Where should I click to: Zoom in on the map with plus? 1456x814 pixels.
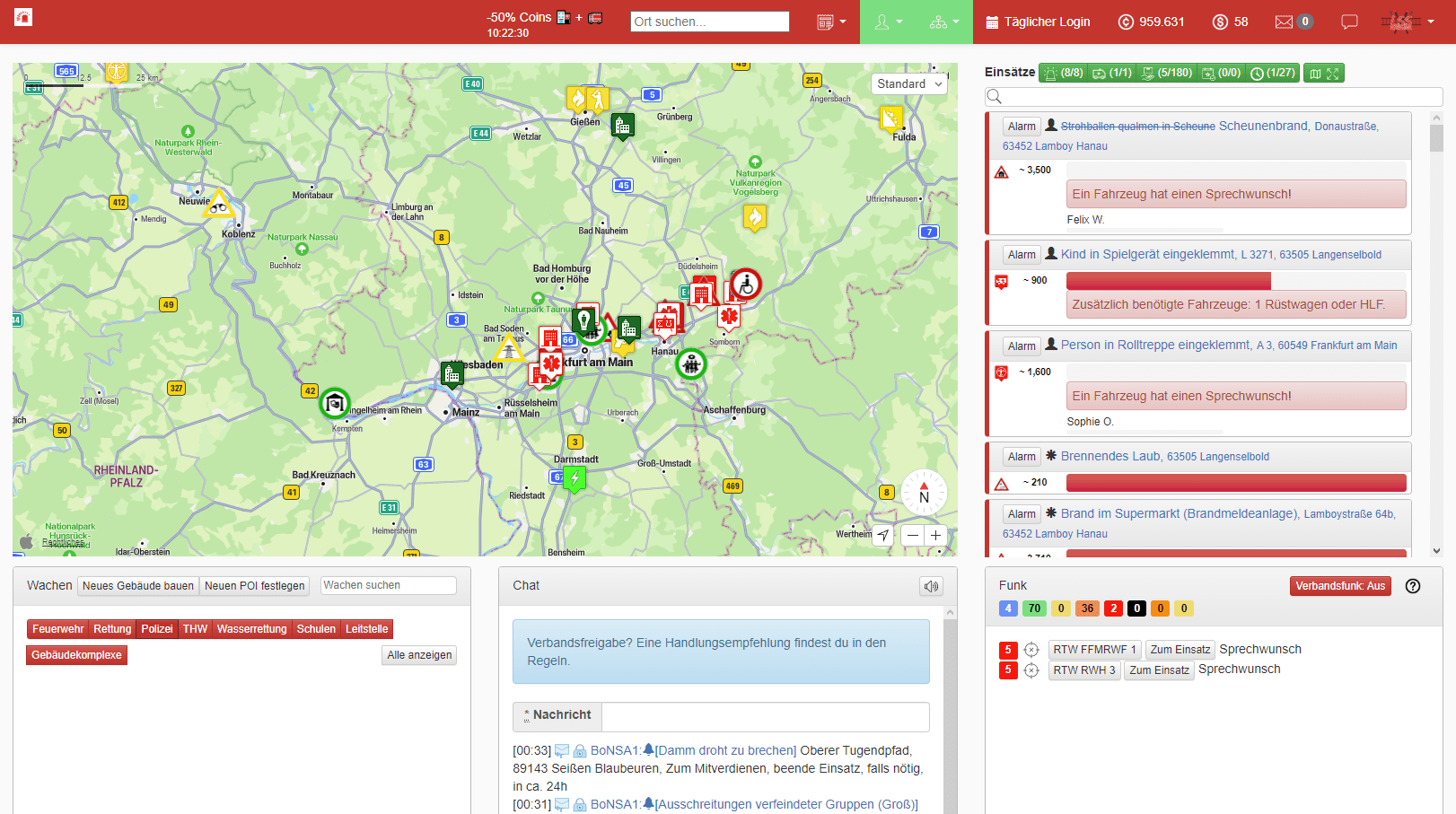[935, 535]
